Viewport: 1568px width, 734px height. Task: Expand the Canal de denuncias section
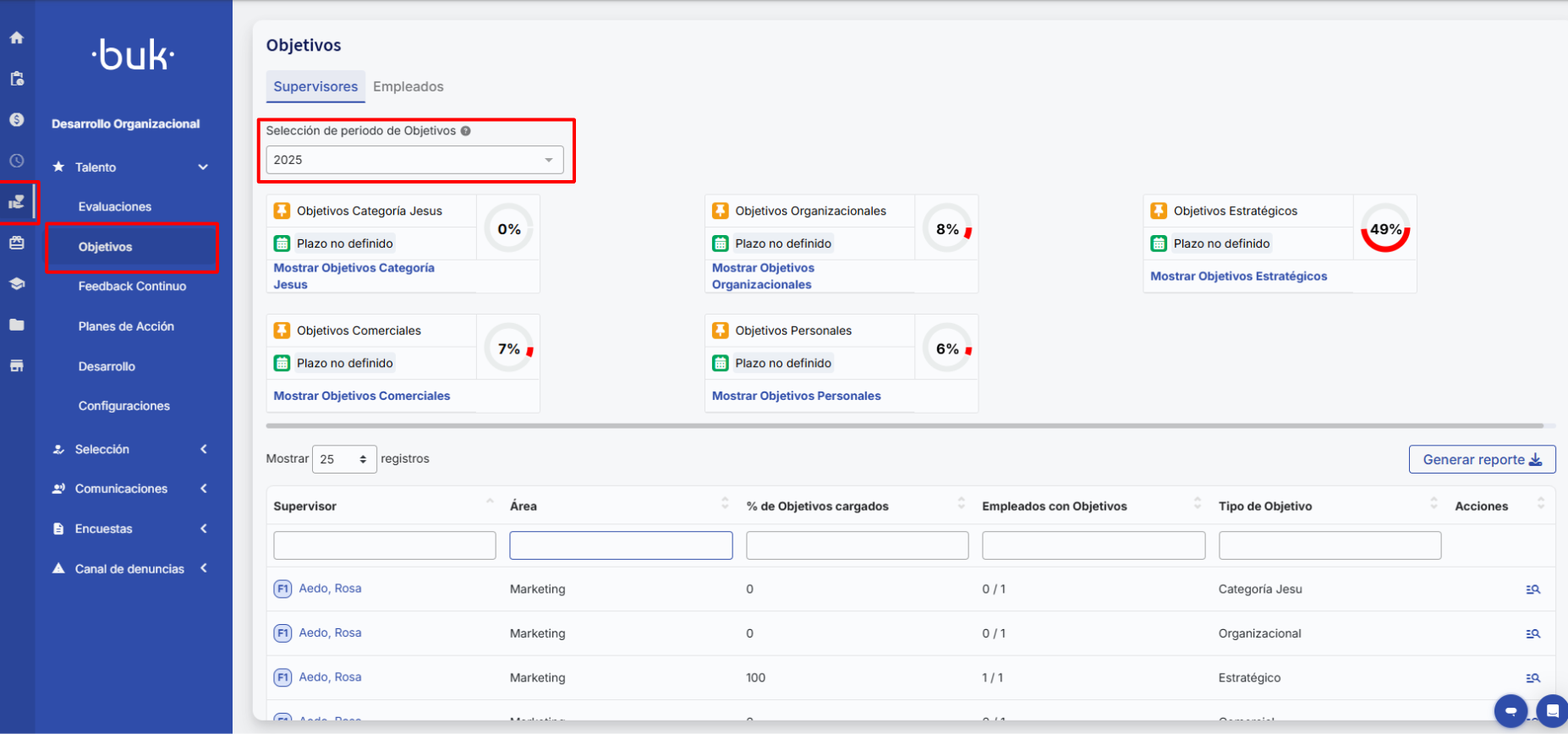click(x=130, y=569)
